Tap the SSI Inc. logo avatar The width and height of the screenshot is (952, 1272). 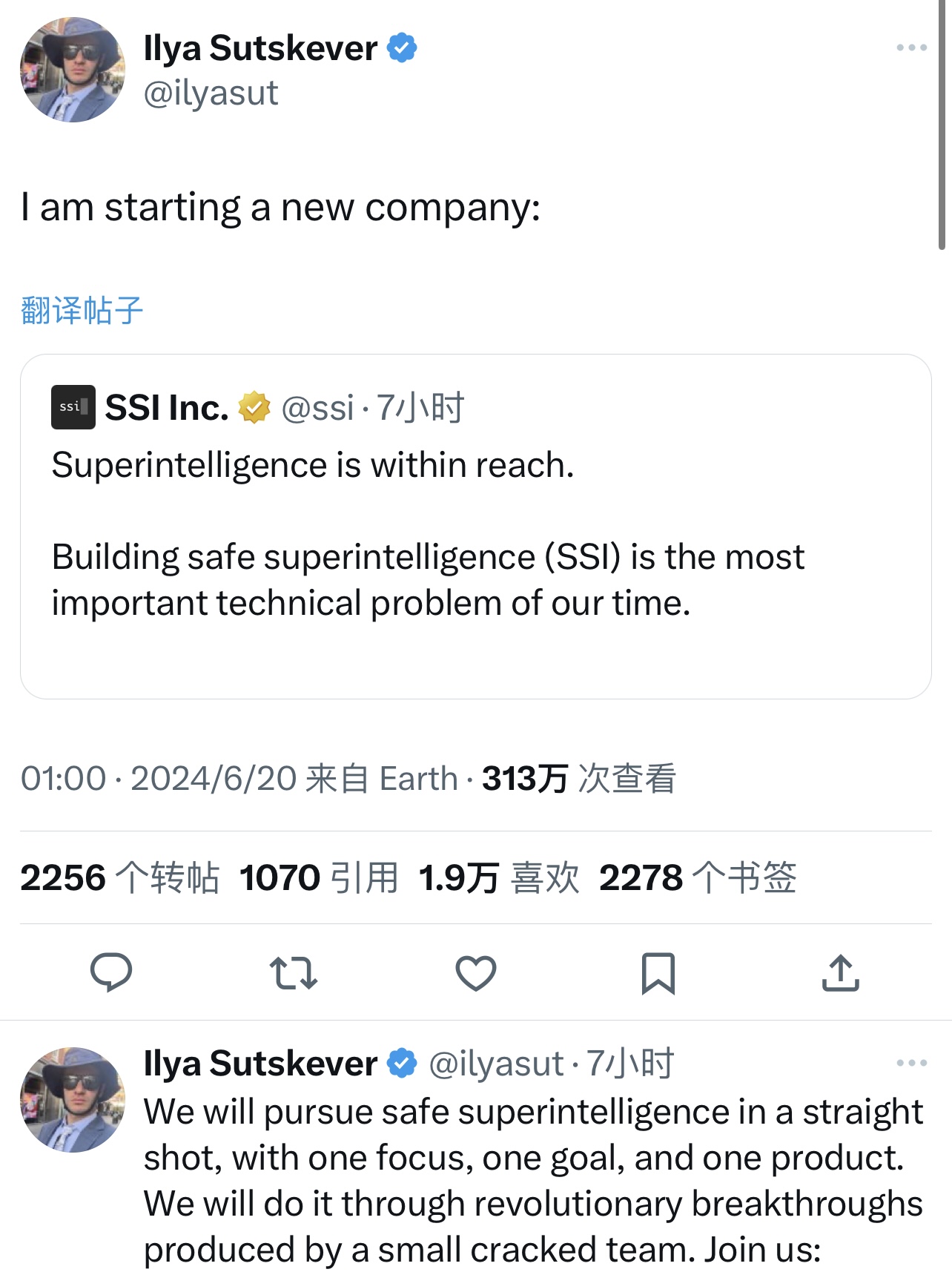pyautogui.click(x=73, y=407)
